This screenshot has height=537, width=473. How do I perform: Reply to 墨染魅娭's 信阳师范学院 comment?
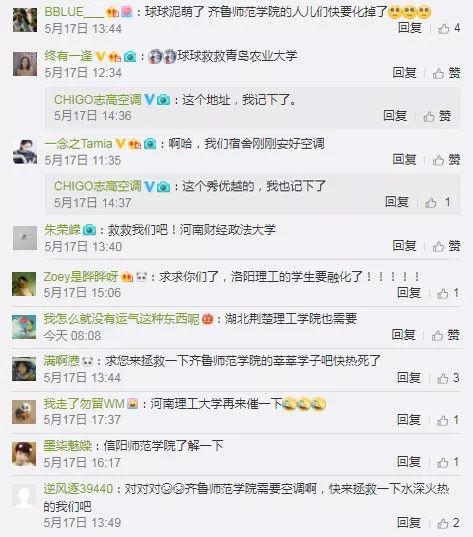[x=409, y=462]
